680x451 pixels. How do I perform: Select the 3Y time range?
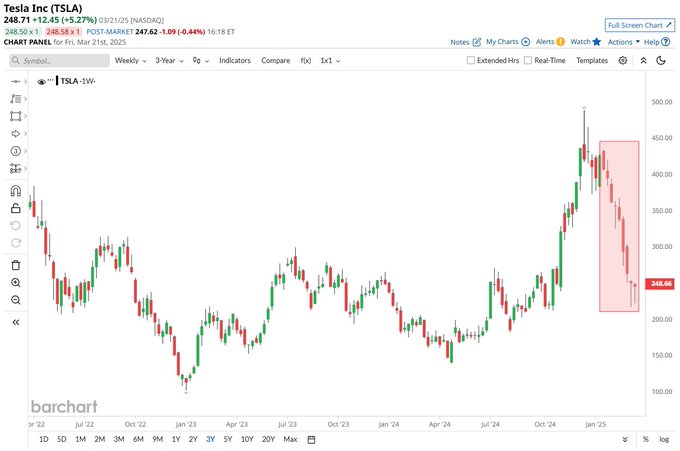pos(210,439)
